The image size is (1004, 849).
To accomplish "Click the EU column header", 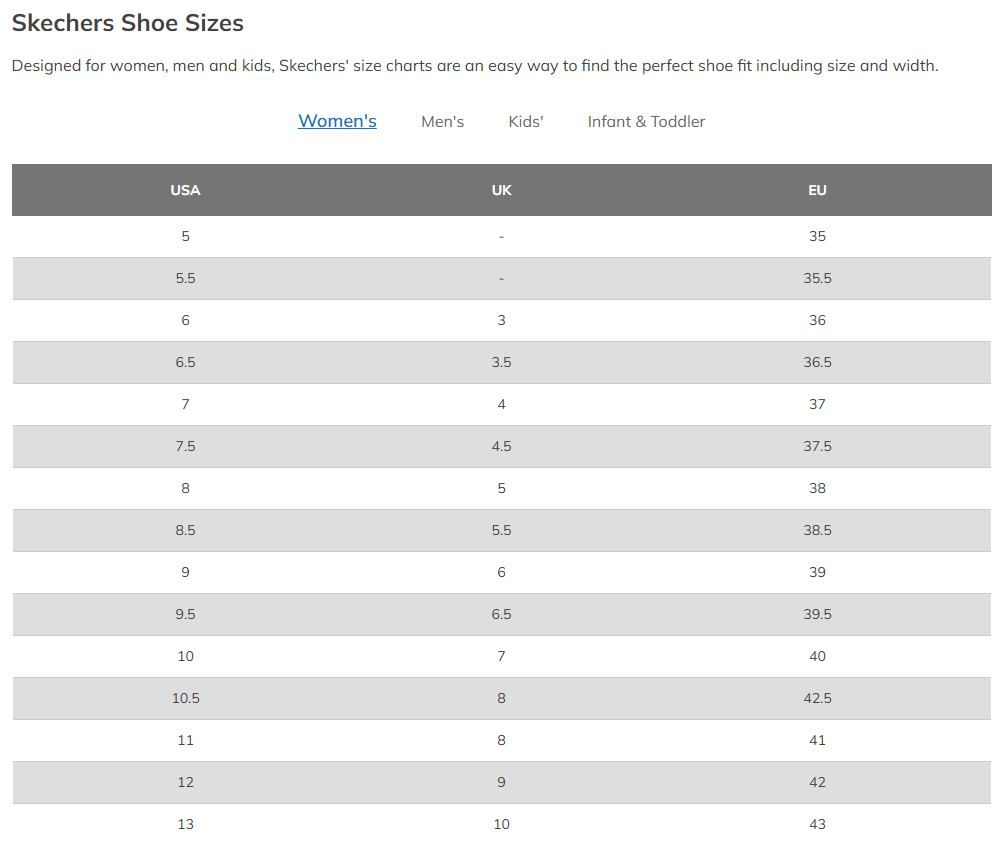I will (x=817, y=190).
